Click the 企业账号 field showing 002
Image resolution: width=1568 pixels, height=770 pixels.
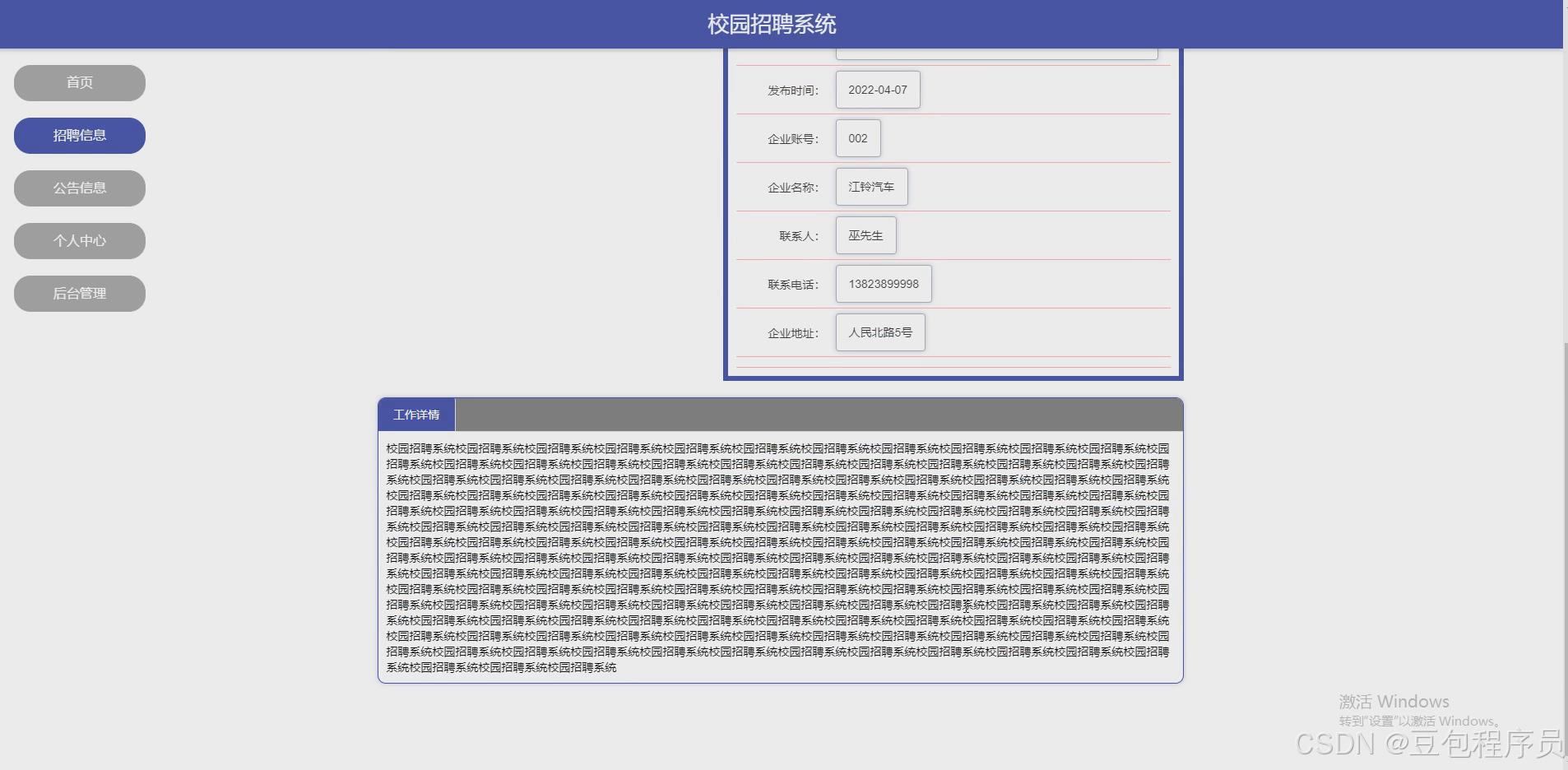858,138
